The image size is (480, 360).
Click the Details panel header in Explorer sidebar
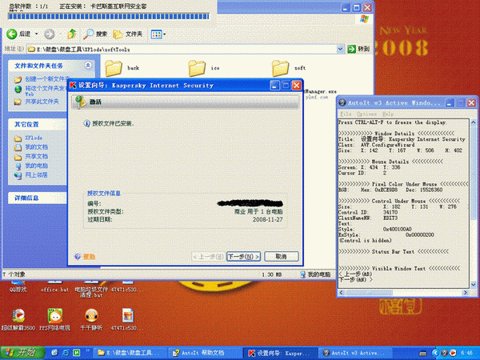point(37,198)
